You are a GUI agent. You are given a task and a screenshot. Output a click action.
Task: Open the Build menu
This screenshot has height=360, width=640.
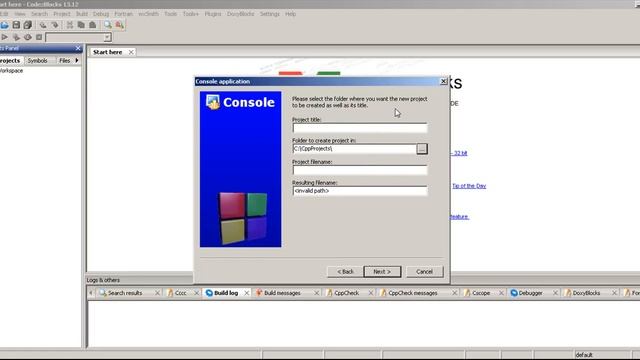coord(82,14)
